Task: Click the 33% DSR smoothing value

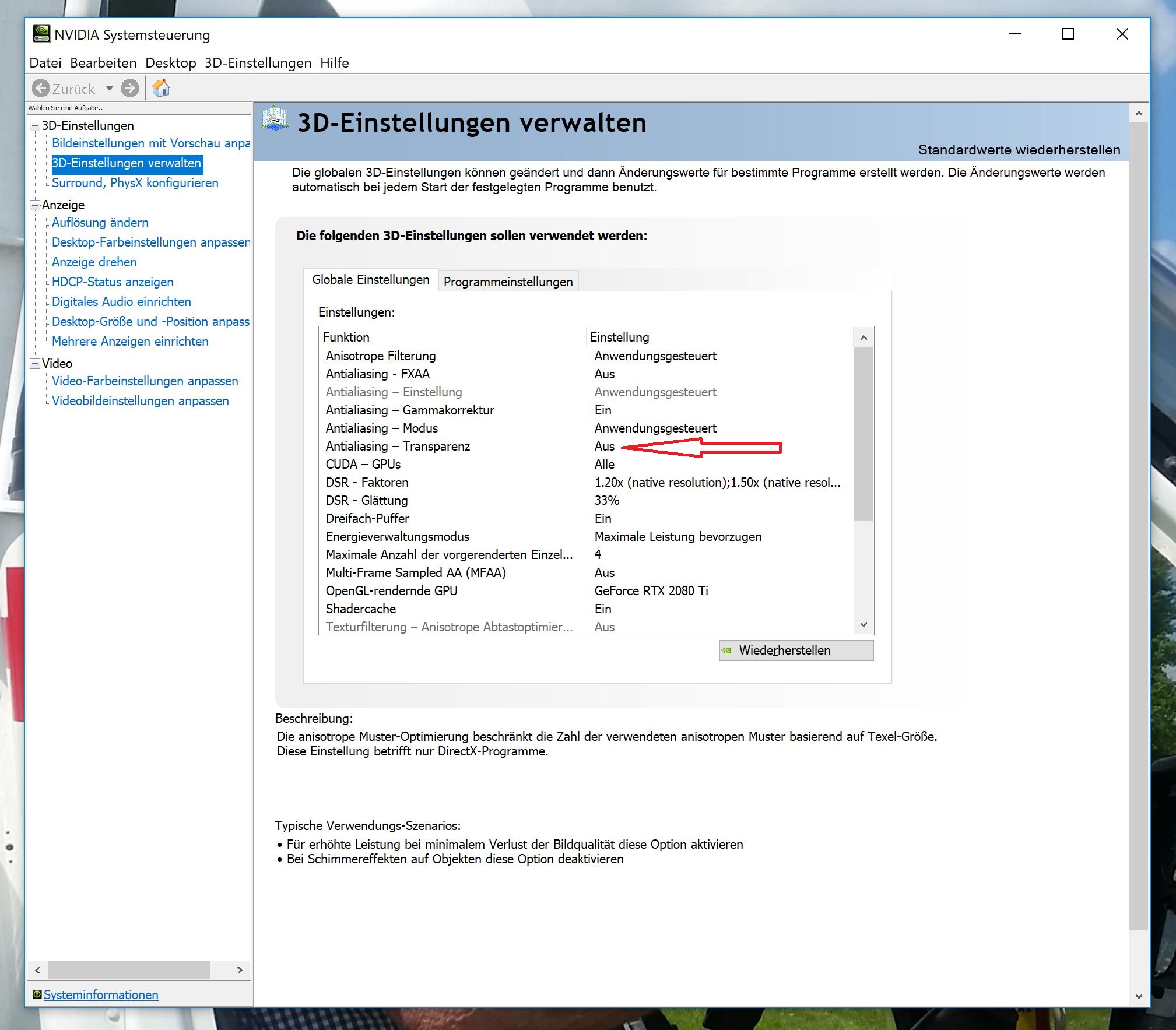Action: pos(607,501)
